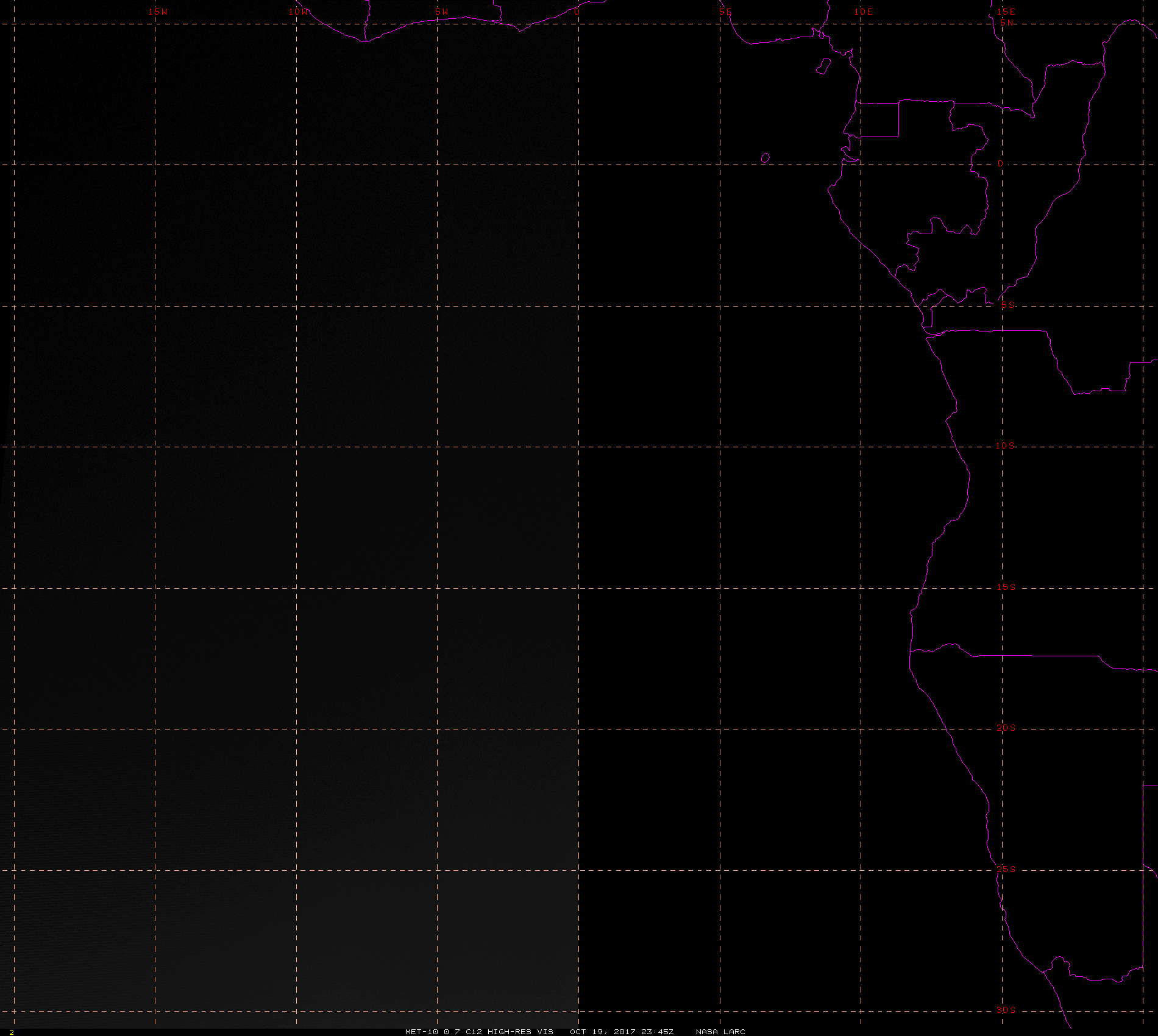
Task: Click the MET-10 satellite name in footer
Action: pyautogui.click(x=422, y=1031)
